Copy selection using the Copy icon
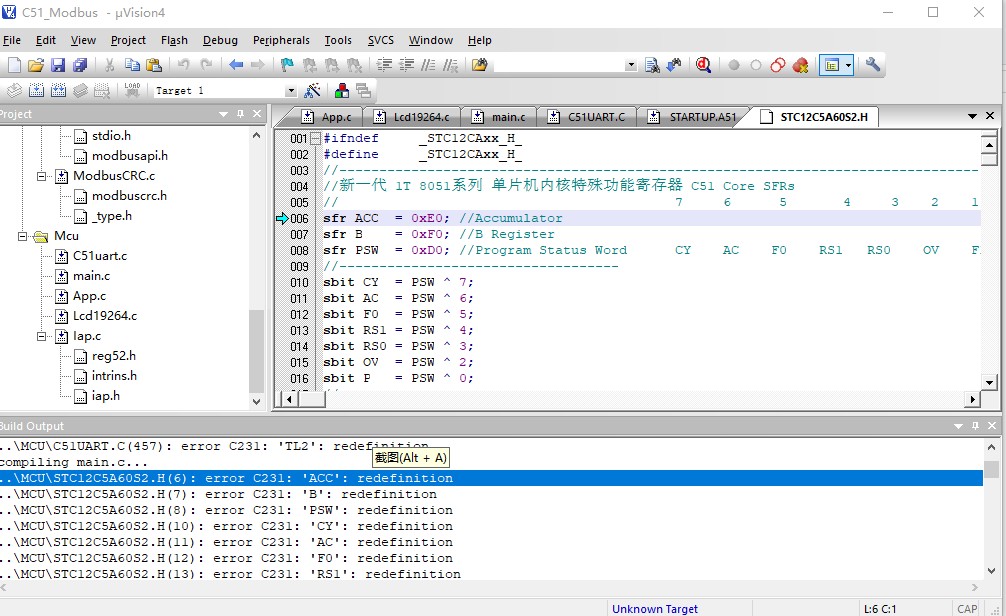Image resolution: width=1006 pixels, height=616 pixels. (132, 65)
